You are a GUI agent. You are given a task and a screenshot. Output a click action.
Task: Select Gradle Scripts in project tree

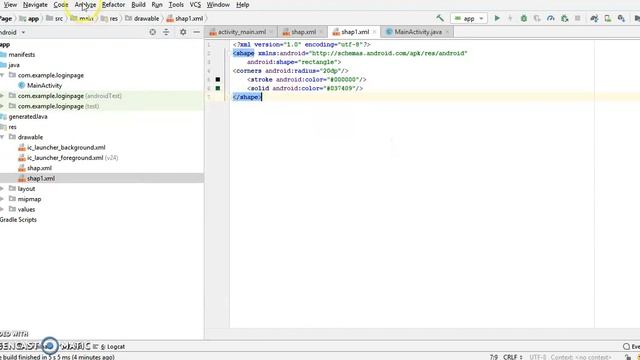point(18,220)
